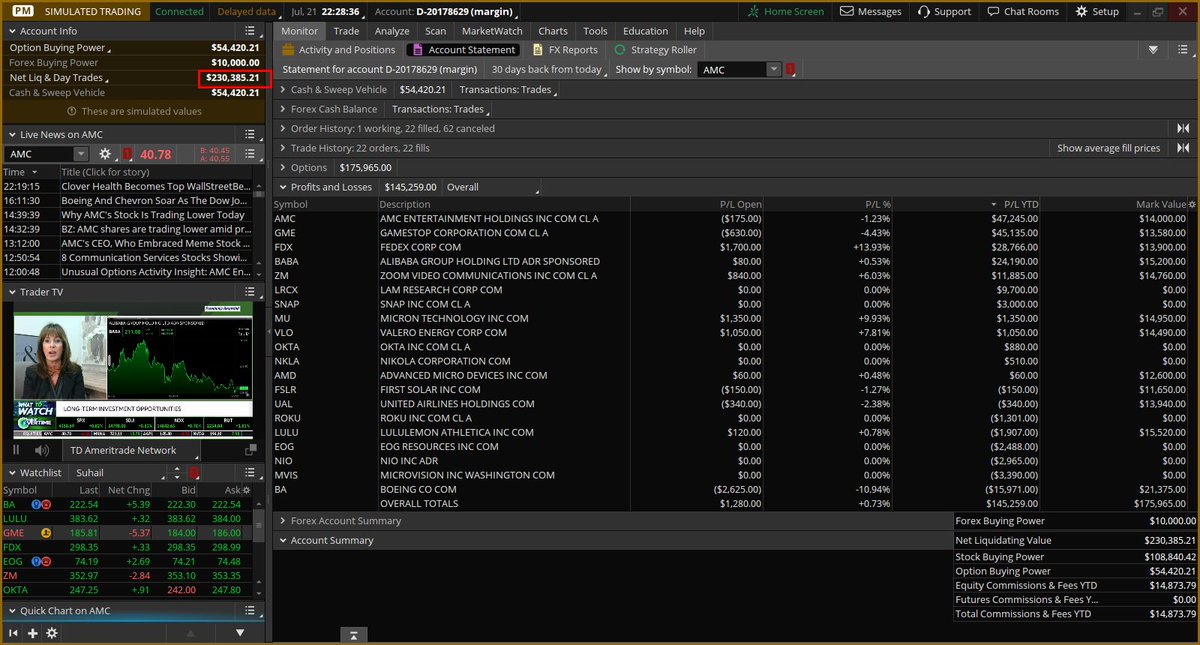Toggle Show average fill prices
This screenshot has width=1200, height=645.
[x=1108, y=148]
